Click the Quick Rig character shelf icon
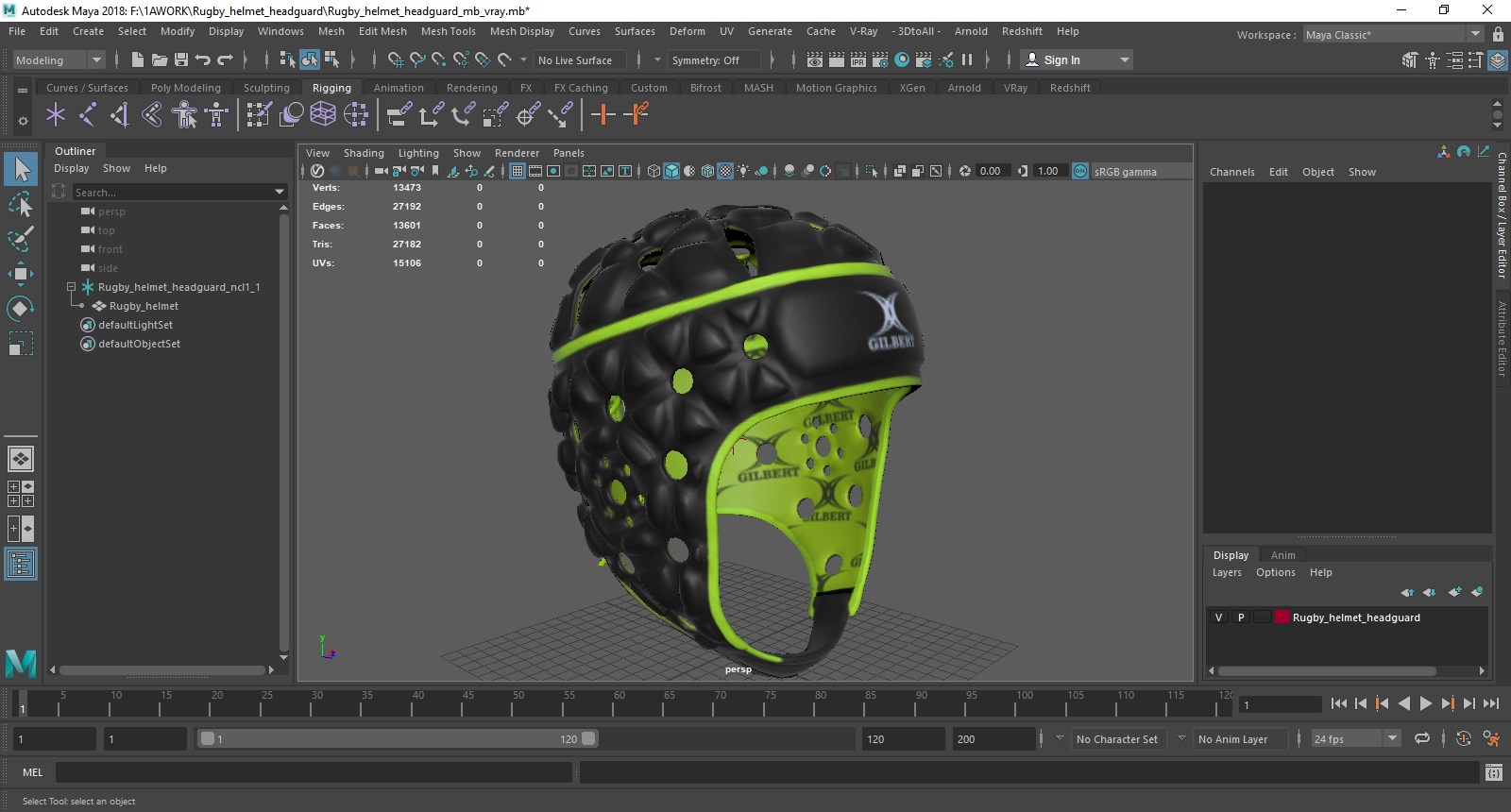This screenshot has height=812, width=1511. [x=184, y=115]
